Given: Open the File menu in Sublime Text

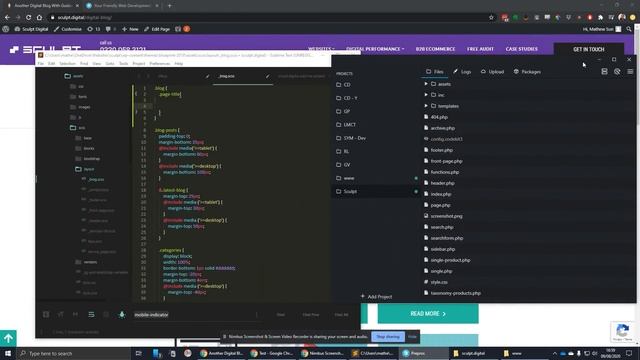Looking at the screenshot, I should click(40, 64).
